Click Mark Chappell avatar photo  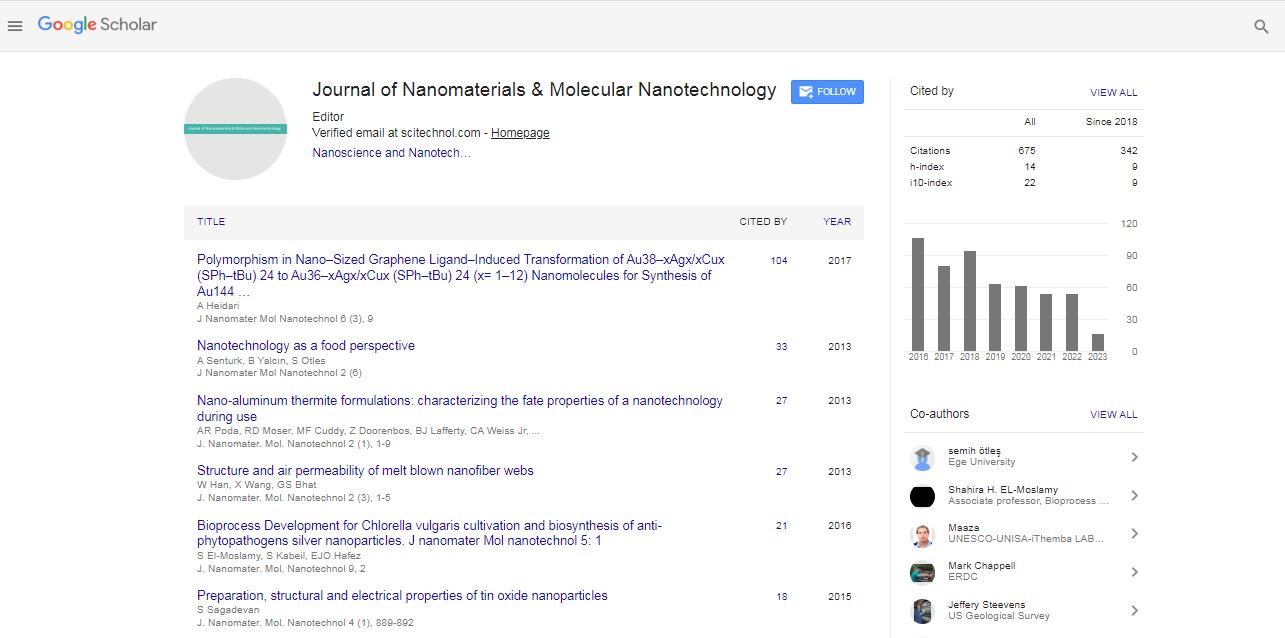pos(923,572)
